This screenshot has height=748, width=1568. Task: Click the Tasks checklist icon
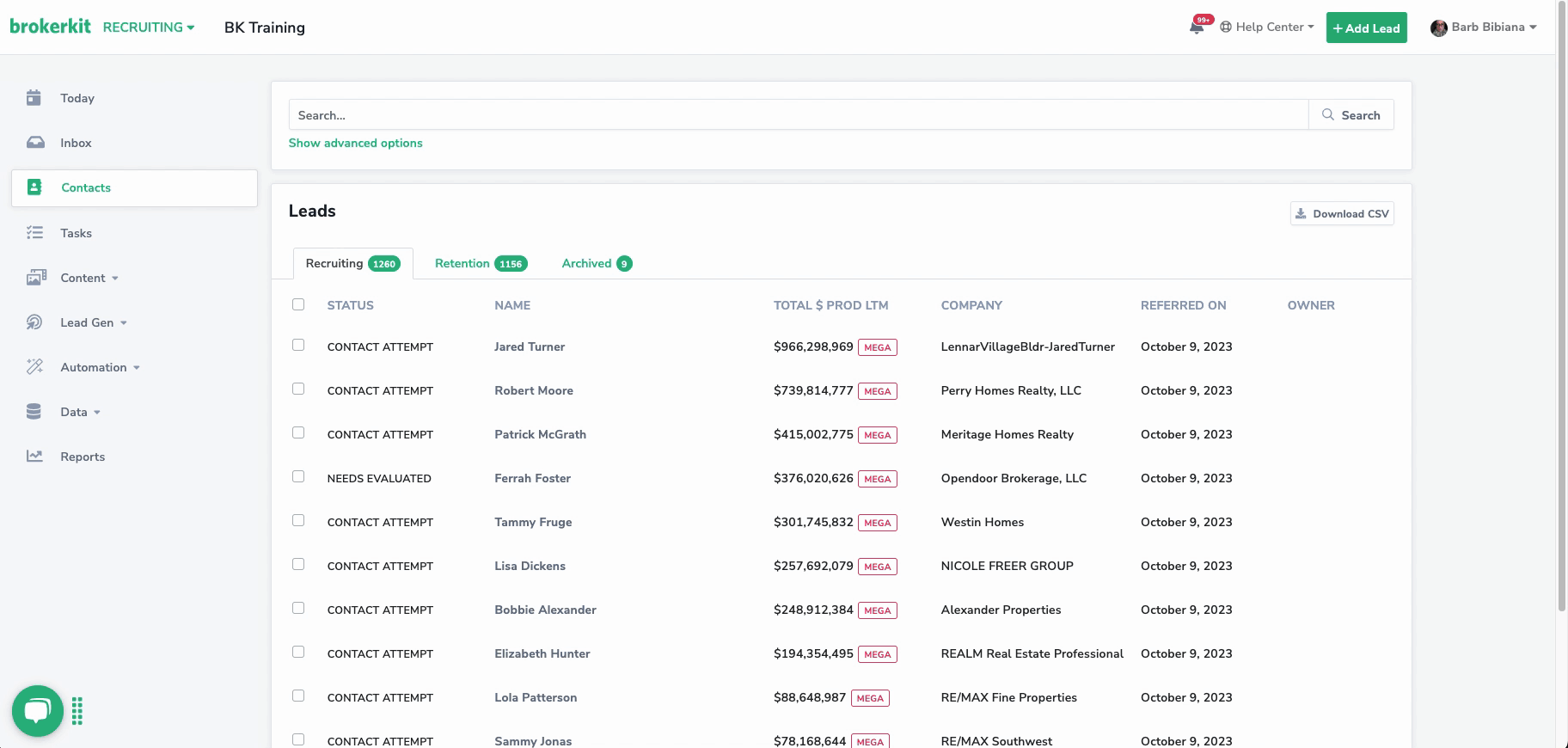pos(34,233)
